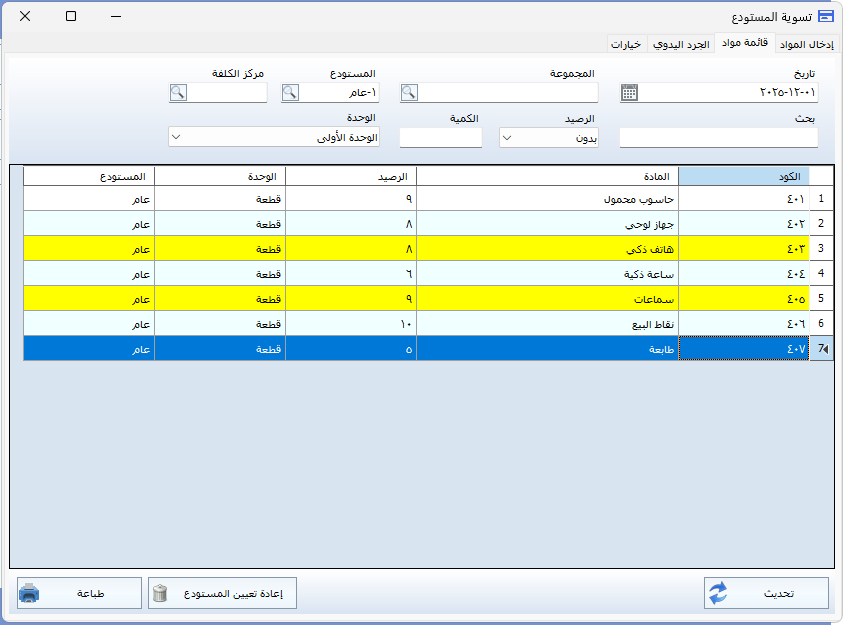This screenshot has width=845, height=625.
Task: Click the refresh arrows icon on تحديث
Action: [717, 593]
